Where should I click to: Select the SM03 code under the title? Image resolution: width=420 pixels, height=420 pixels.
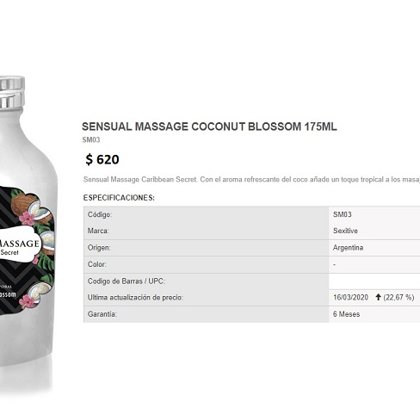click(x=91, y=140)
